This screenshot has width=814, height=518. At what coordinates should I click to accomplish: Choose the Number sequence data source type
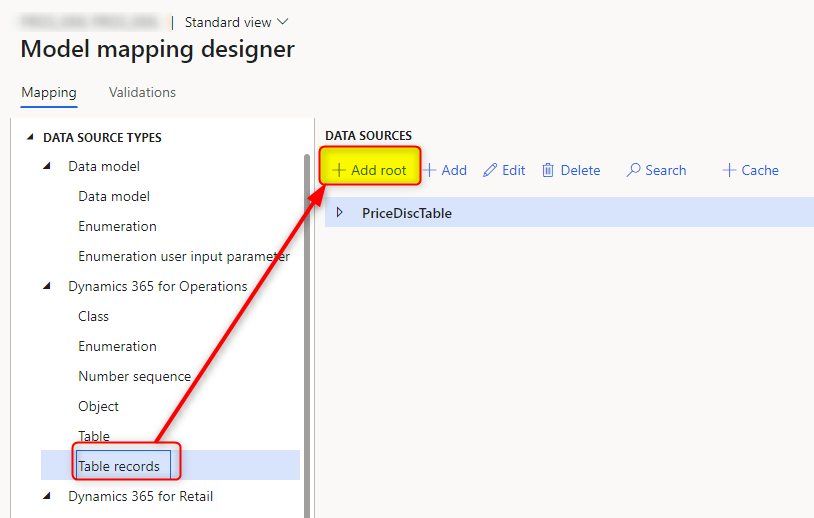pos(134,376)
